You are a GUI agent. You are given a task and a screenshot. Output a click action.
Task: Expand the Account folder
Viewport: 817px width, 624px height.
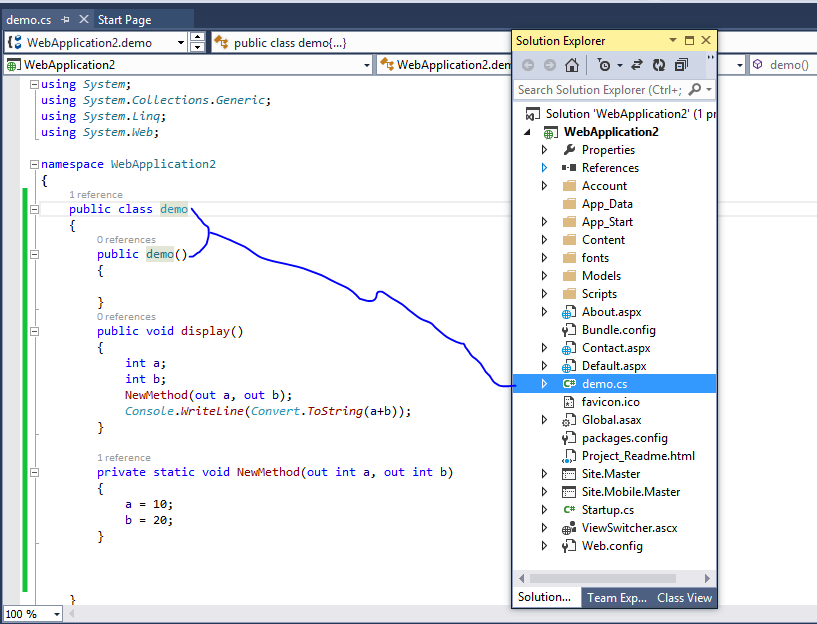544,186
